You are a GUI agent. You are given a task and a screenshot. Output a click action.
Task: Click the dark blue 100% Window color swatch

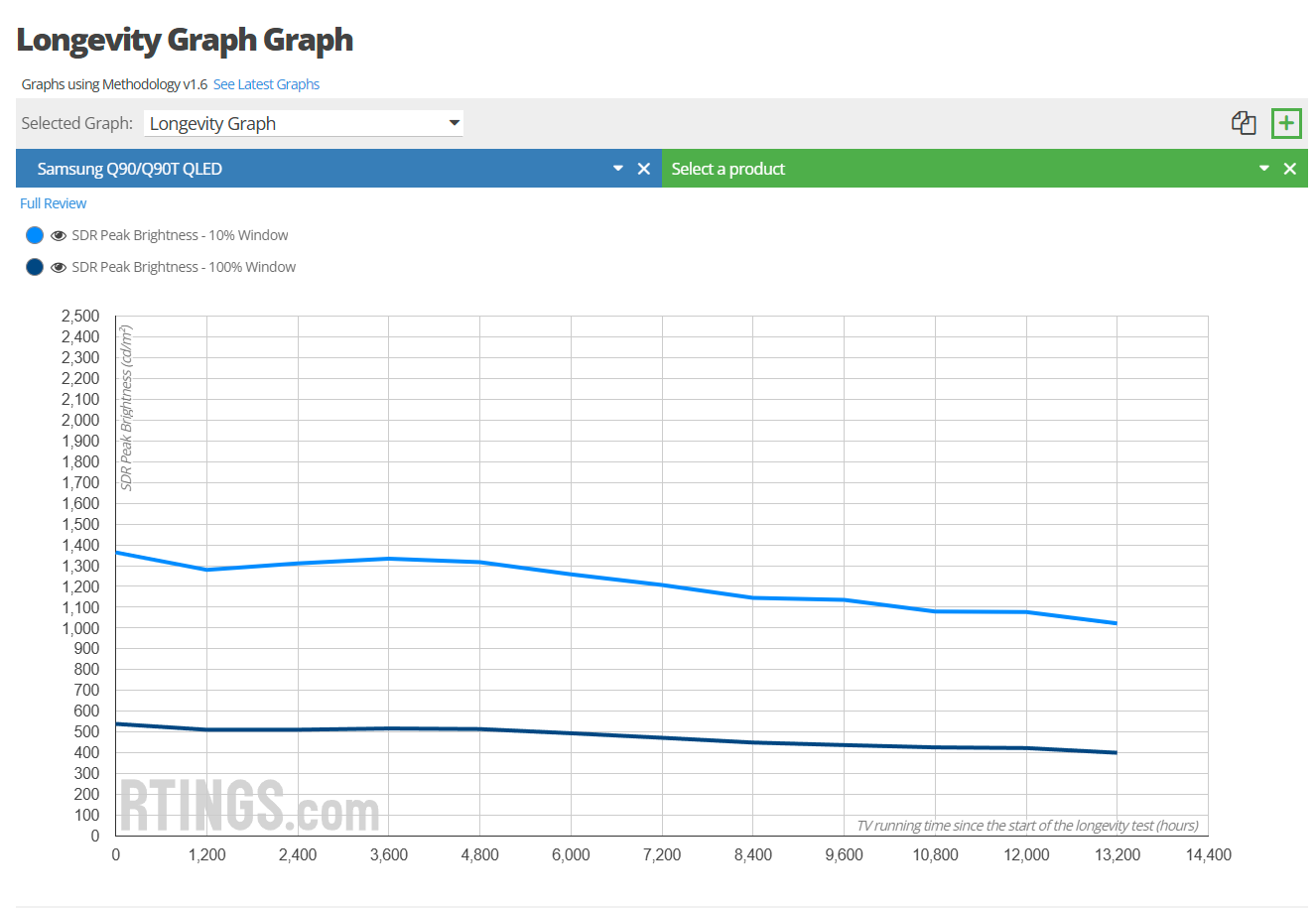[x=35, y=267]
